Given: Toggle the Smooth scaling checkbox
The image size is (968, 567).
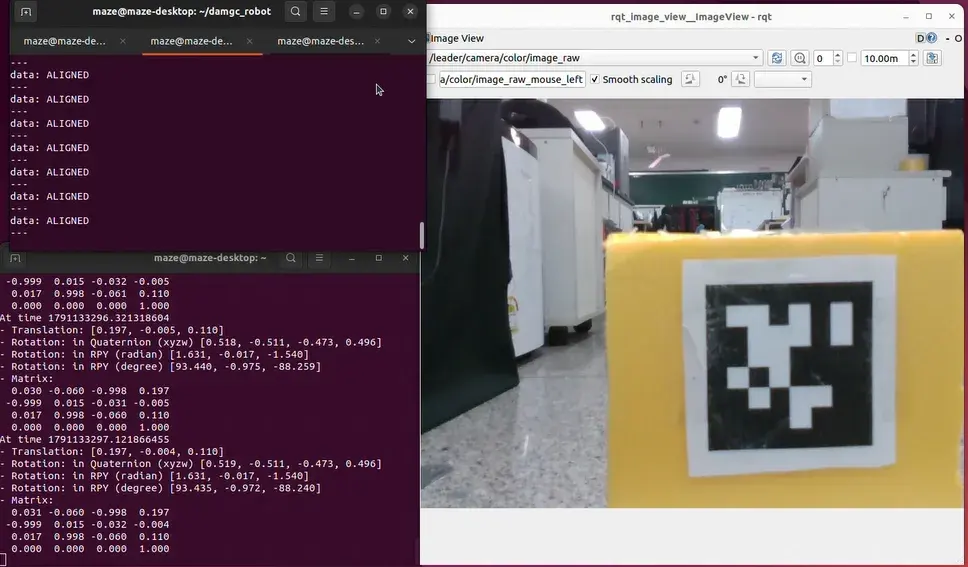Looking at the screenshot, I should click(595, 80).
